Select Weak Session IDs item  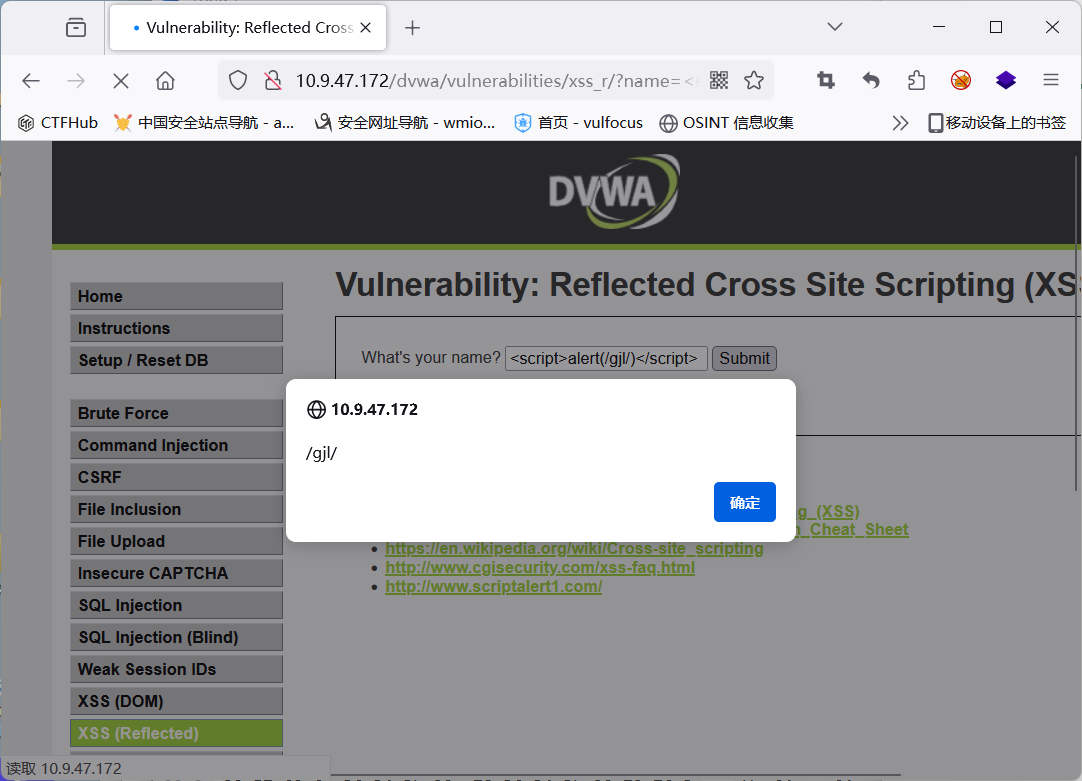pyautogui.click(x=177, y=669)
